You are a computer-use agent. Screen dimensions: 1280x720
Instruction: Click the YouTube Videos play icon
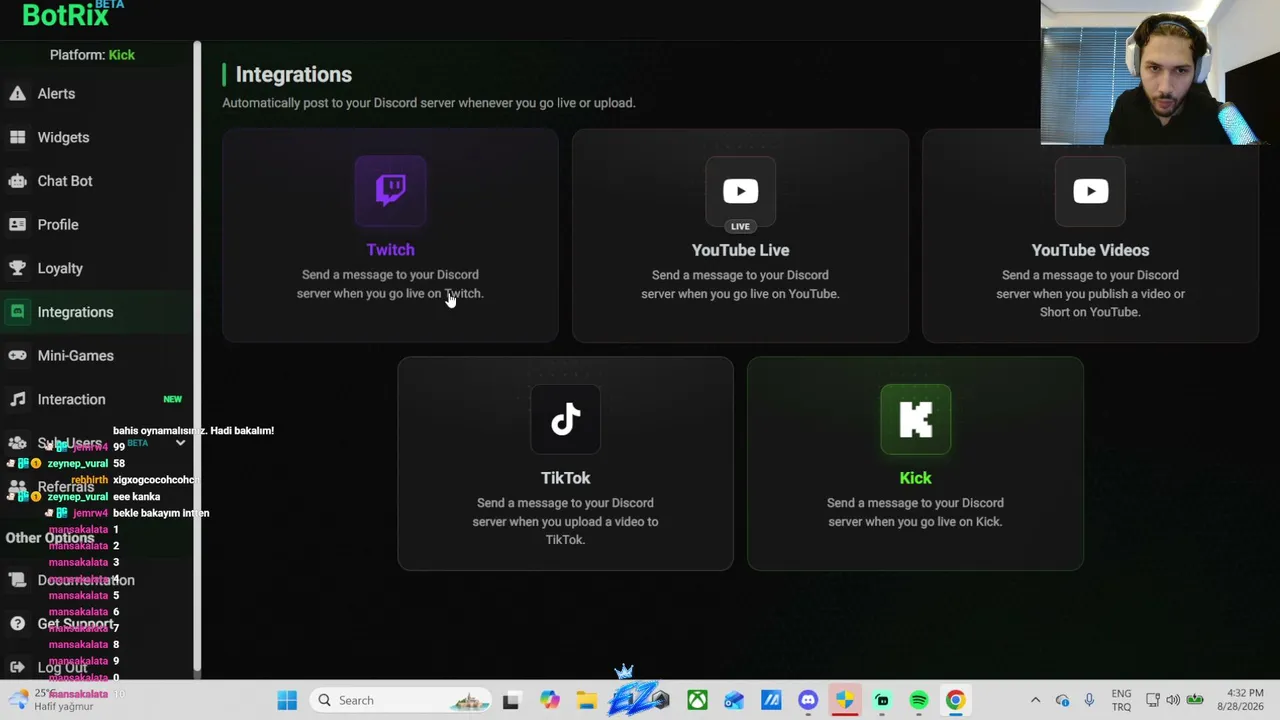pos(1090,191)
